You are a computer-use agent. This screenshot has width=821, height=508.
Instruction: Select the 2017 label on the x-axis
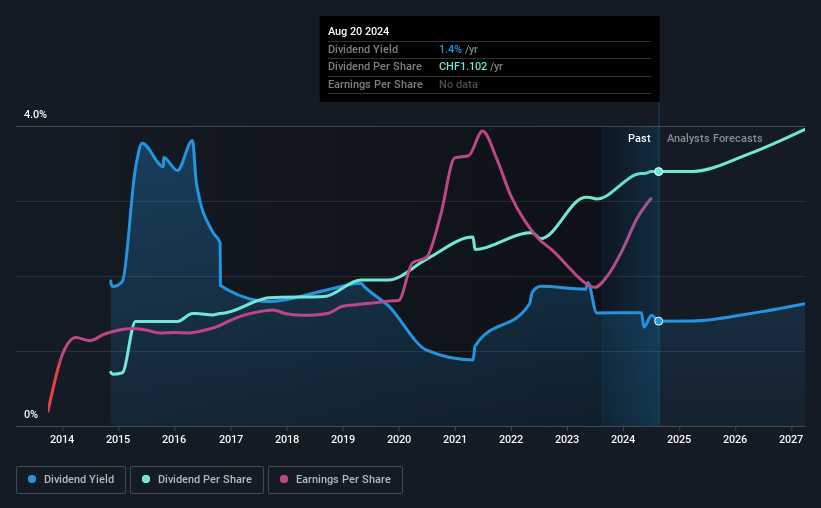(230, 439)
